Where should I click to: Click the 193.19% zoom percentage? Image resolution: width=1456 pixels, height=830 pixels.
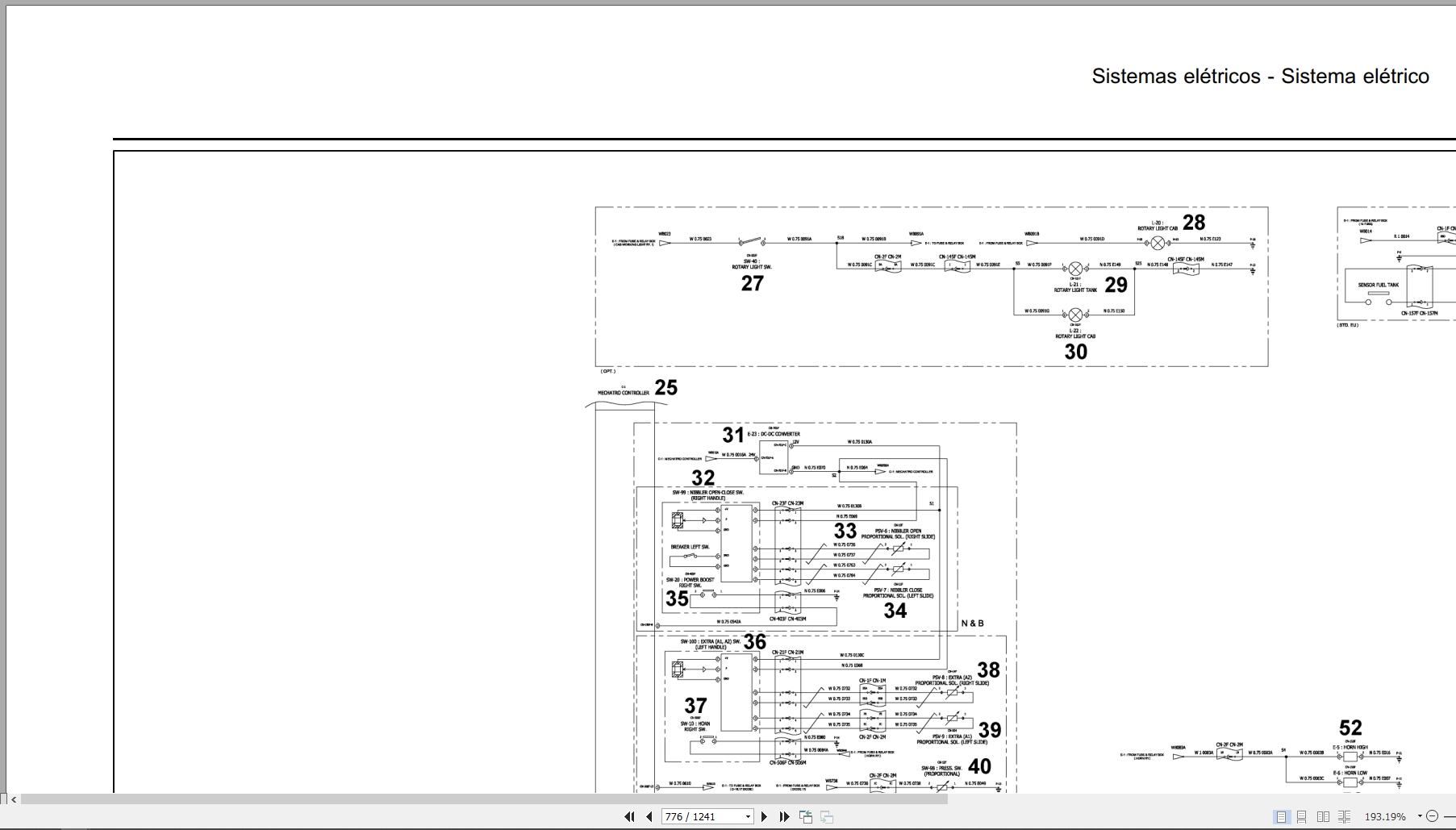1384,817
